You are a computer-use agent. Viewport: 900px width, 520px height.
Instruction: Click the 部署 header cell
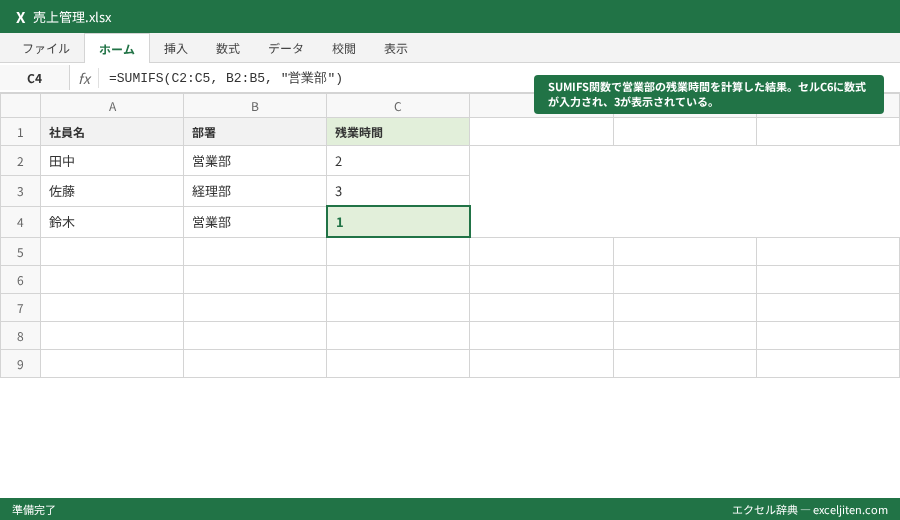tap(255, 132)
